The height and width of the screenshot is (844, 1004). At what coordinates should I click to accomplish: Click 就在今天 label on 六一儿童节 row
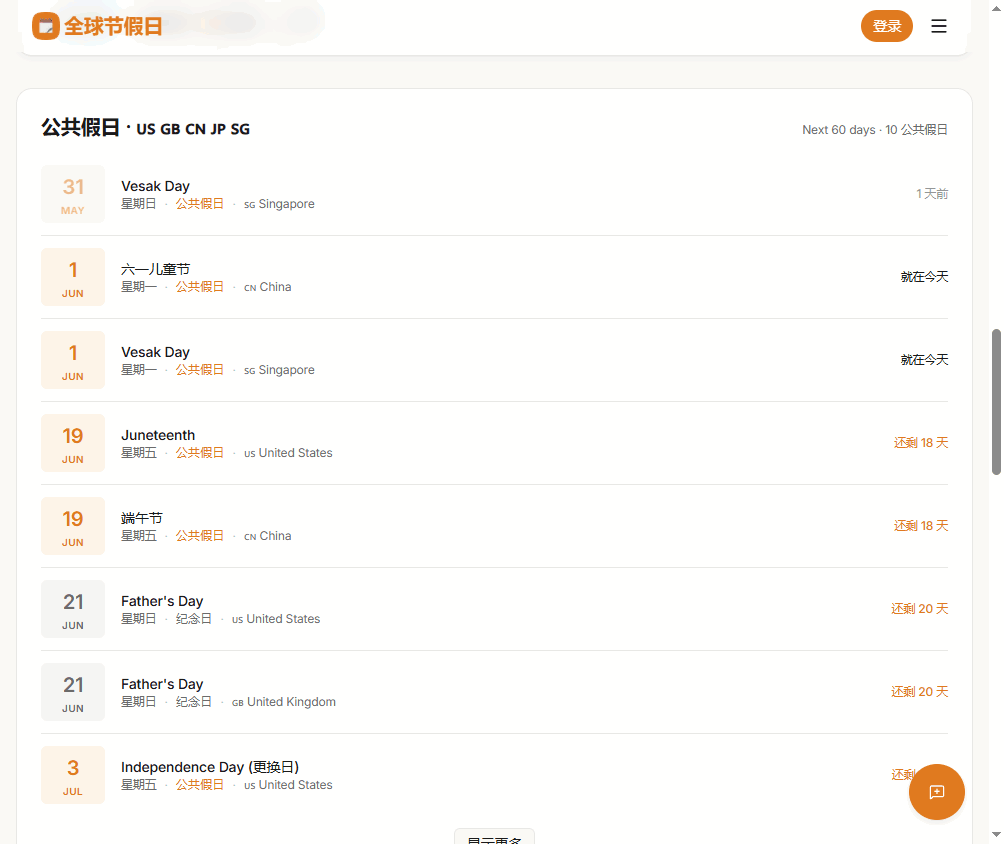924,277
